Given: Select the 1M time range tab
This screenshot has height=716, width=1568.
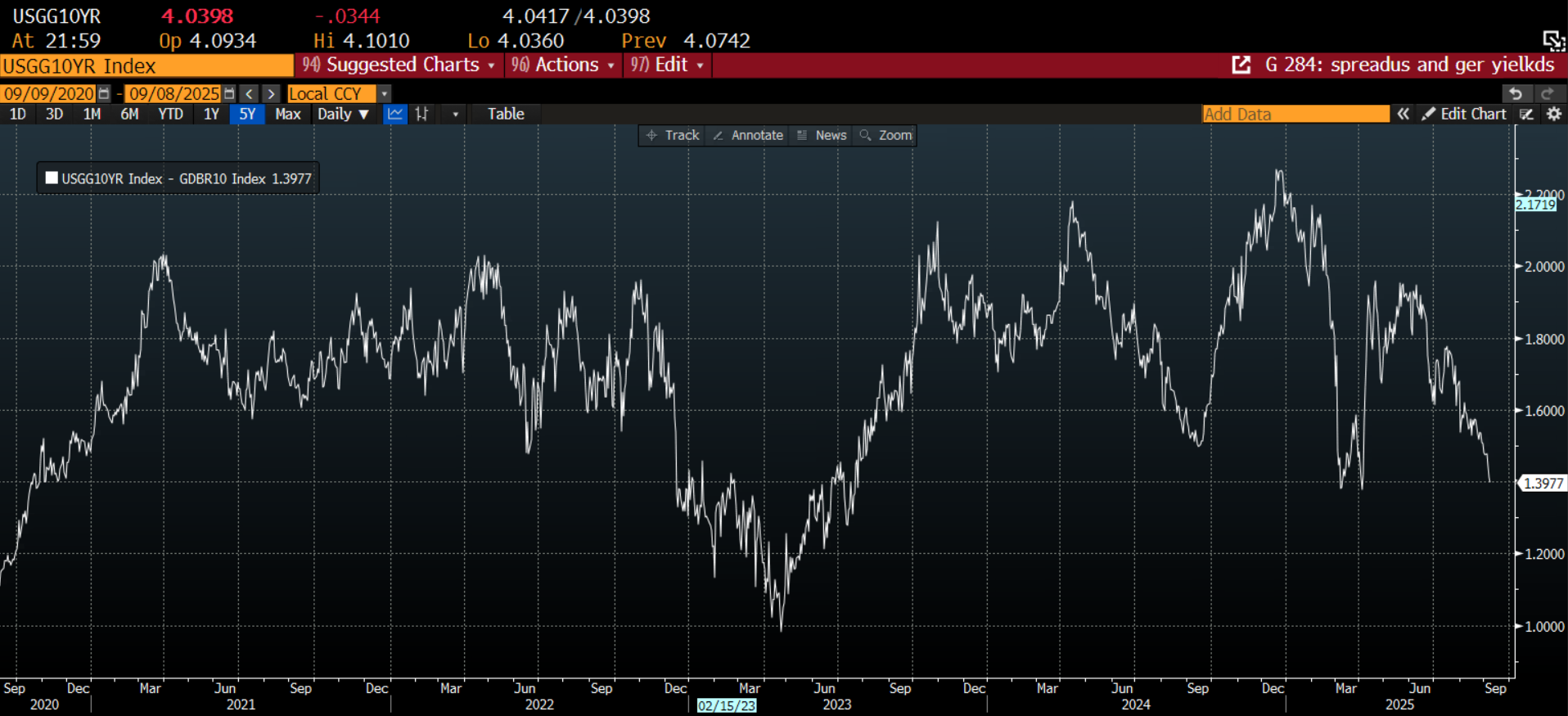Looking at the screenshot, I should point(92,114).
